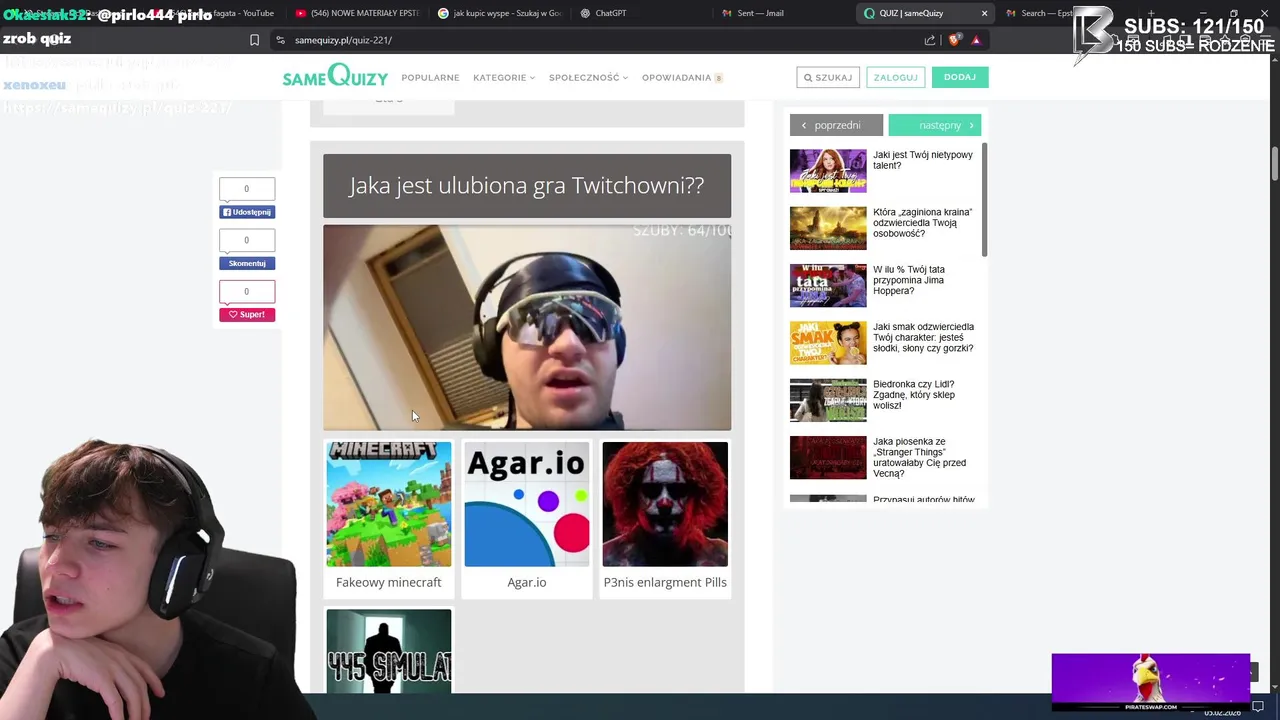
Task: Click the ZALOGUJ login button
Action: click(895, 77)
